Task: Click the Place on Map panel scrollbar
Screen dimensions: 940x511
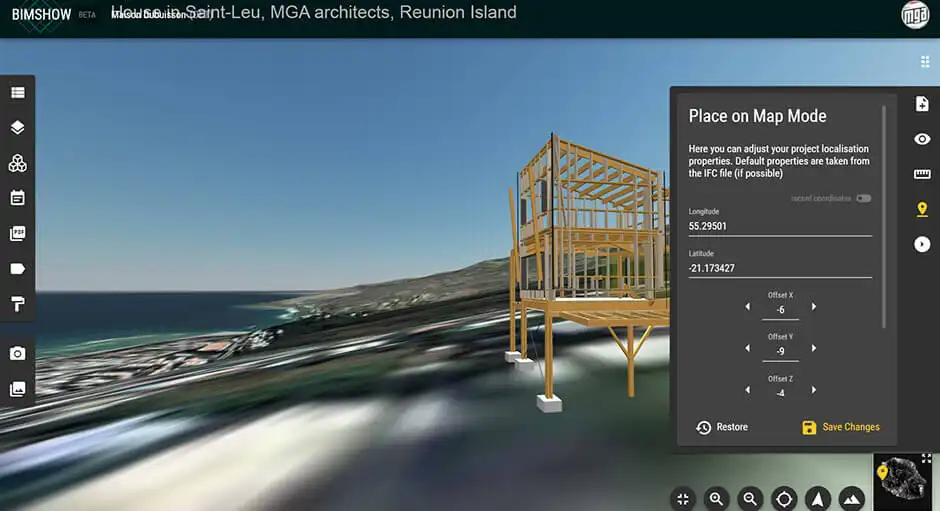Action: click(884, 217)
